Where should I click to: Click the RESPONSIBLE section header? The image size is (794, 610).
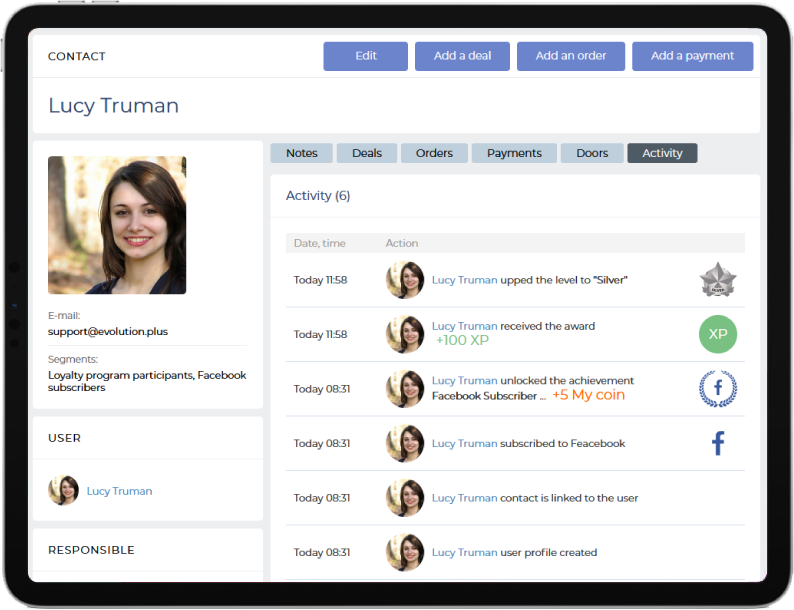91,550
